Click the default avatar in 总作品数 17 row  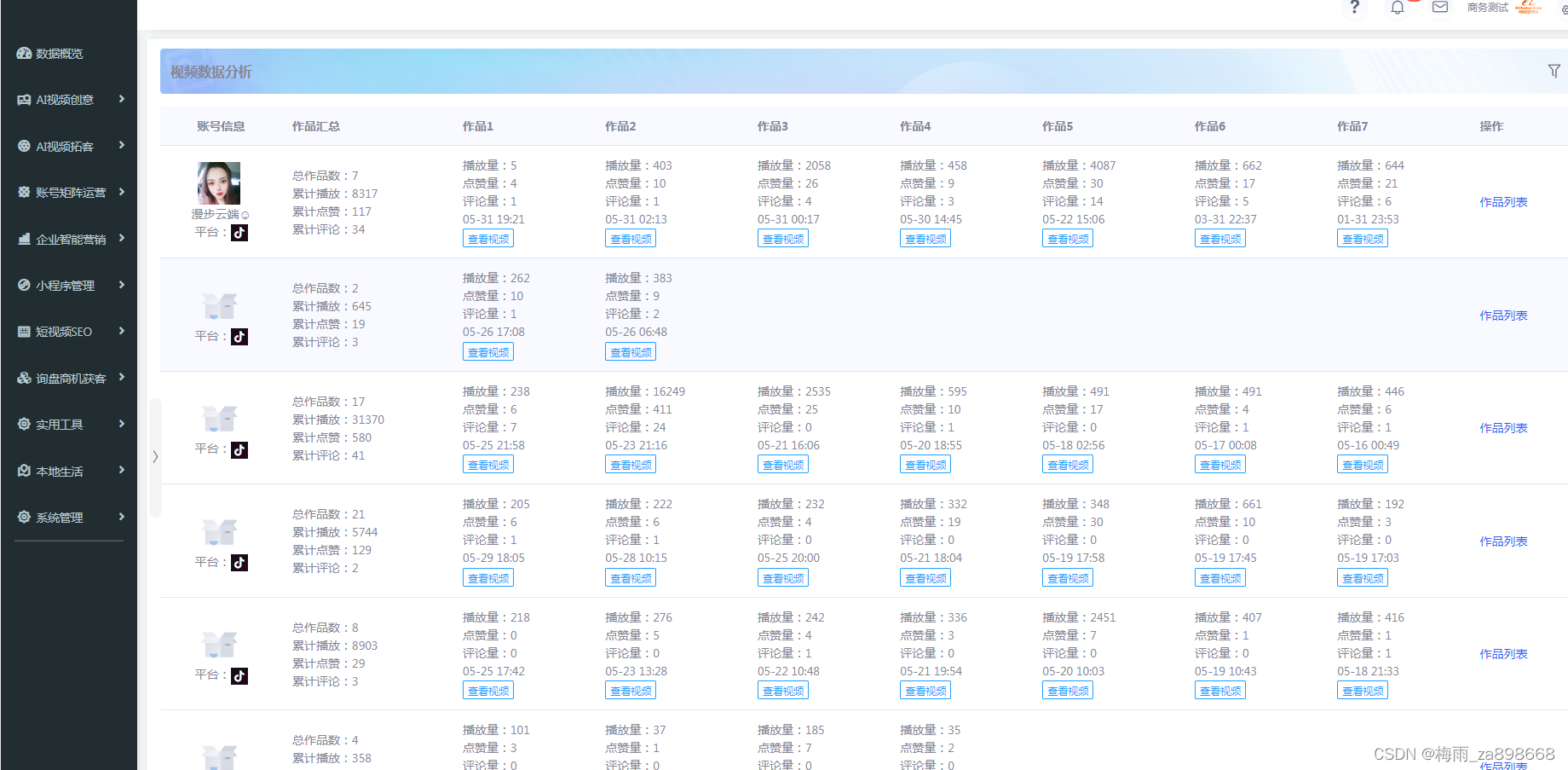219,419
